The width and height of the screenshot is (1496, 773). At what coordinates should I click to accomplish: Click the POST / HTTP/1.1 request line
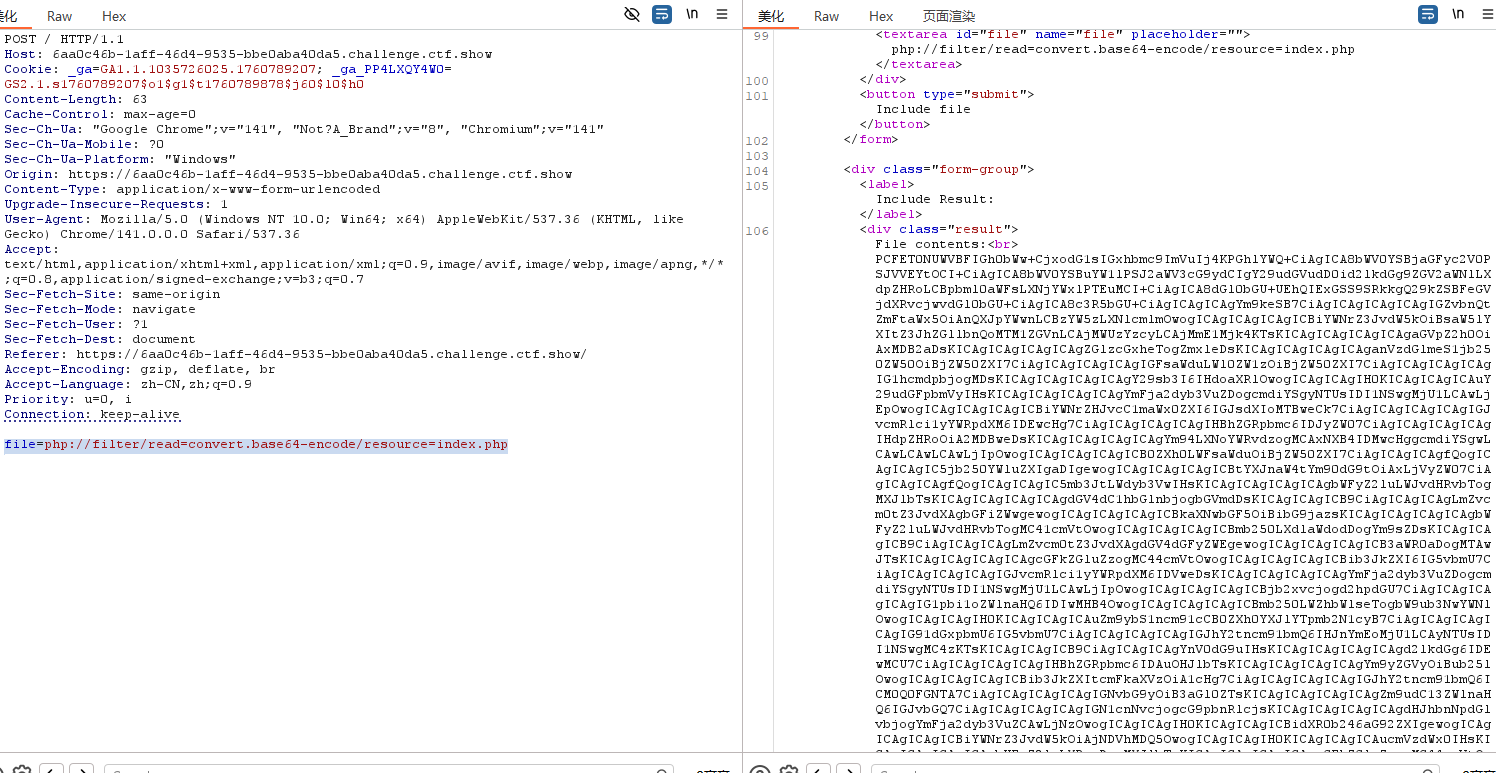pyautogui.click(x=64, y=39)
